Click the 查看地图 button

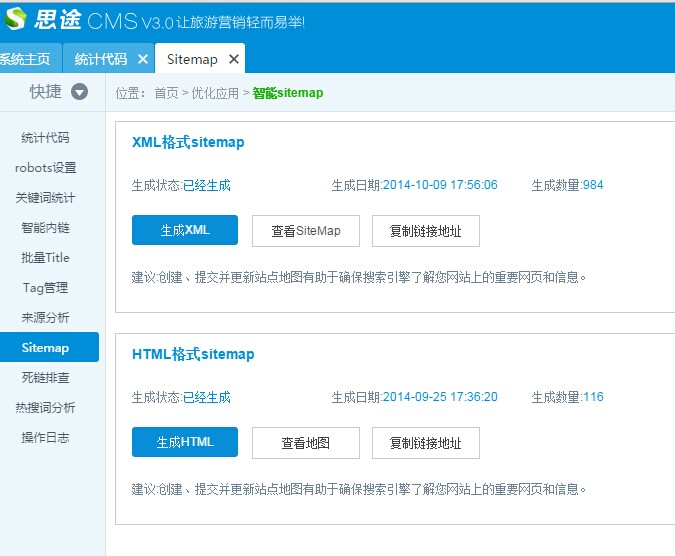pos(306,442)
